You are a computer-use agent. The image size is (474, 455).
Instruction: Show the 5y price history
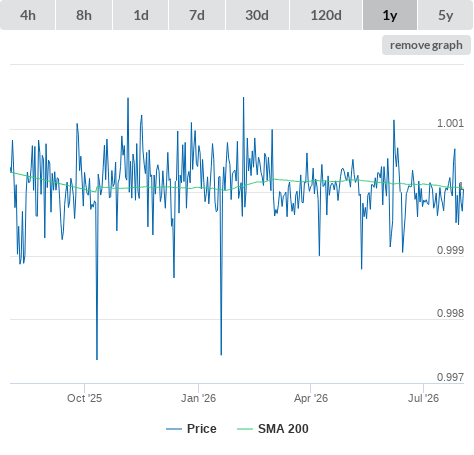pos(445,15)
